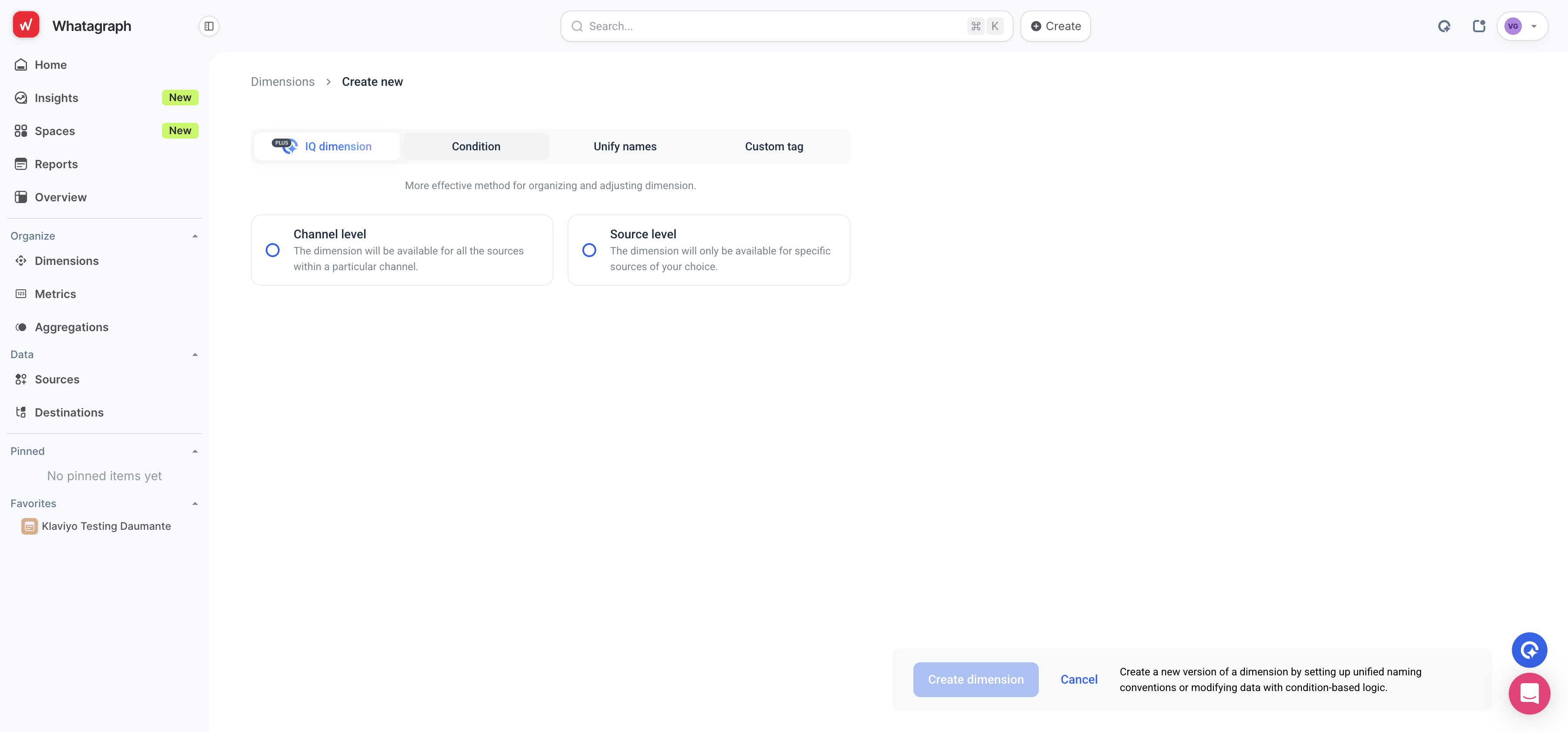Open the red chat support bubble
Image resolution: width=1568 pixels, height=732 pixels.
1529,693
